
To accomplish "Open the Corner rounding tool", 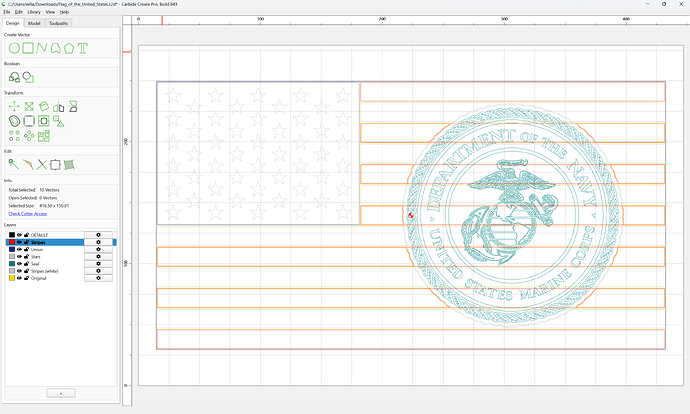I will pyautogui.click(x=29, y=121).
